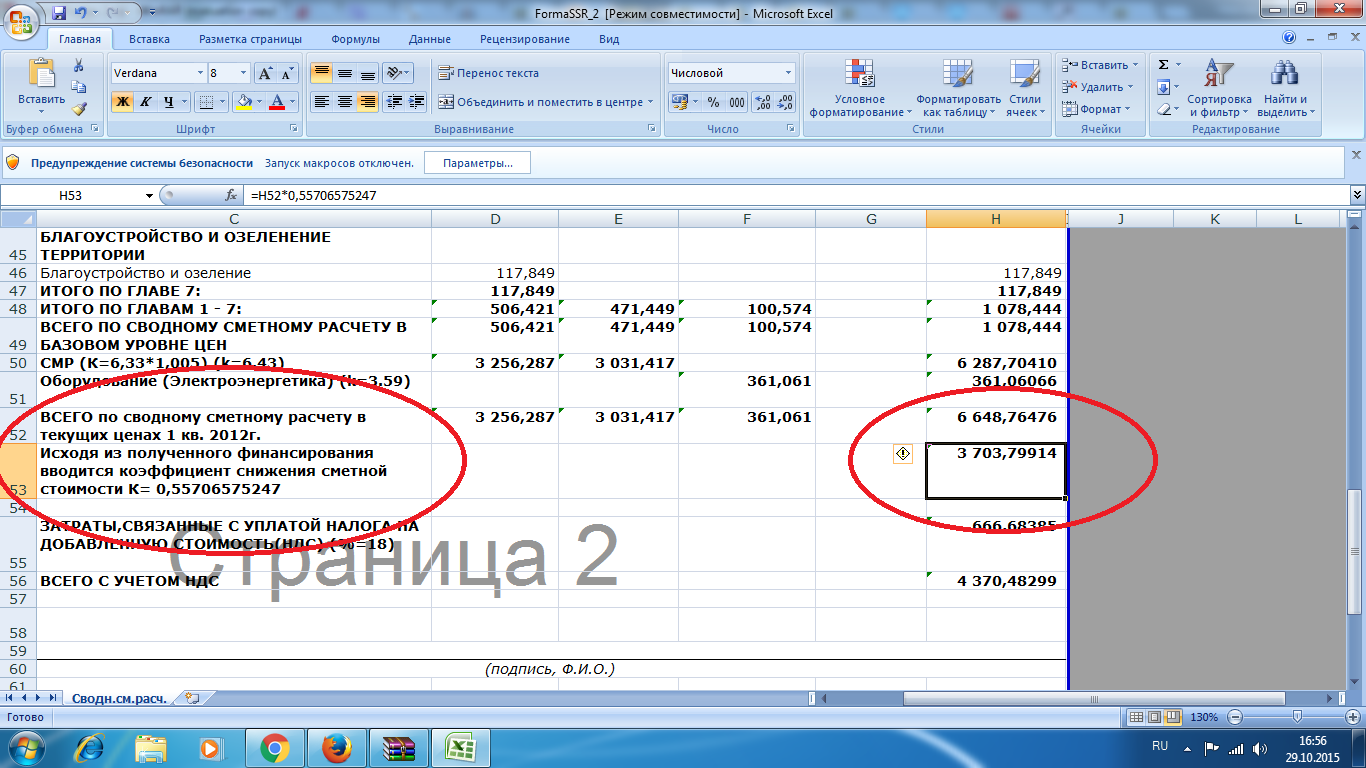This screenshot has height=768, width=1366.
Task: Open the Форматировать как таблицу gallery
Action: pyautogui.click(x=958, y=88)
